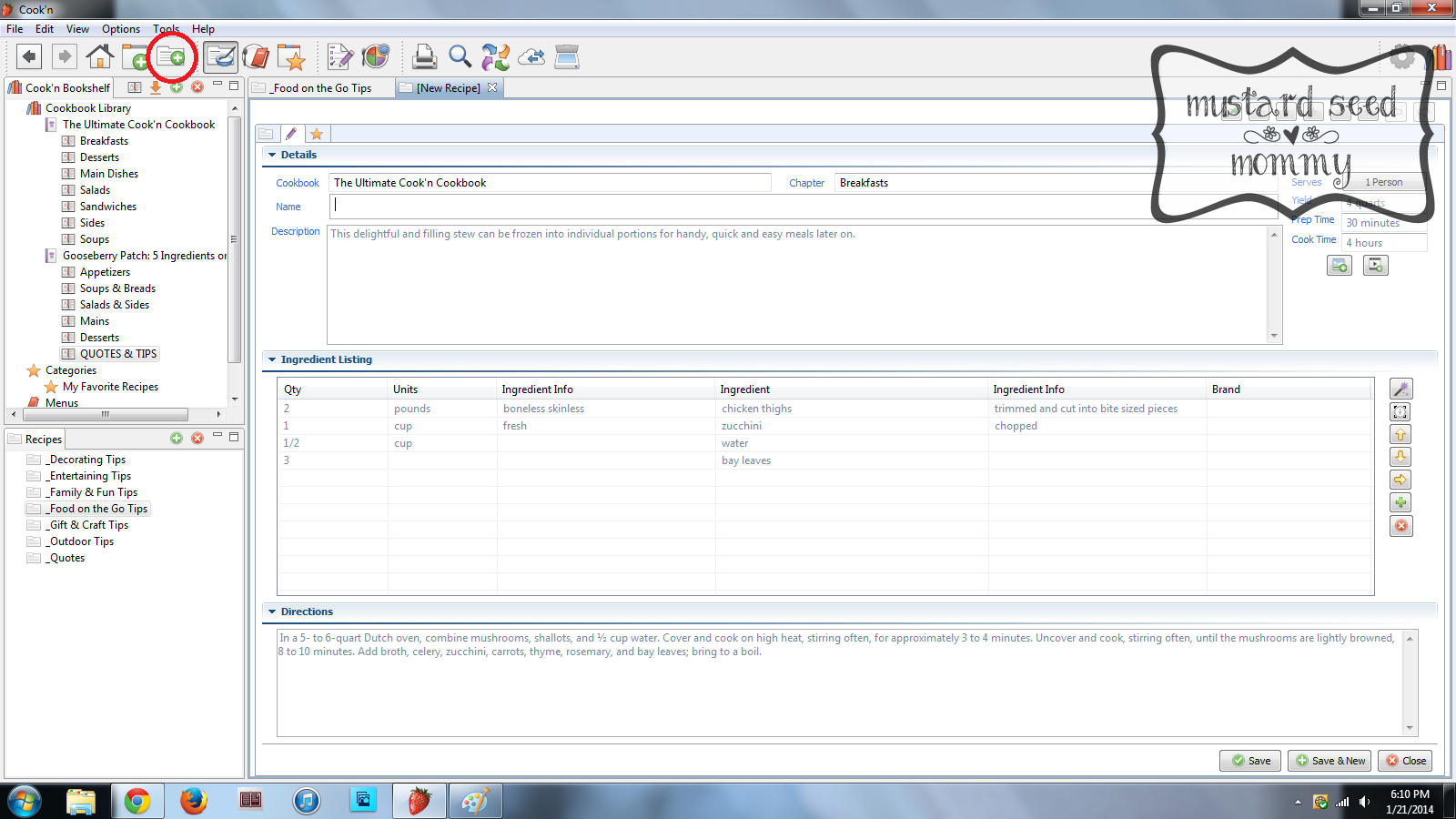1456x819 pixels.
Task: Open _Gift & Craft Tips folder
Action: click(x=88, y=525)
